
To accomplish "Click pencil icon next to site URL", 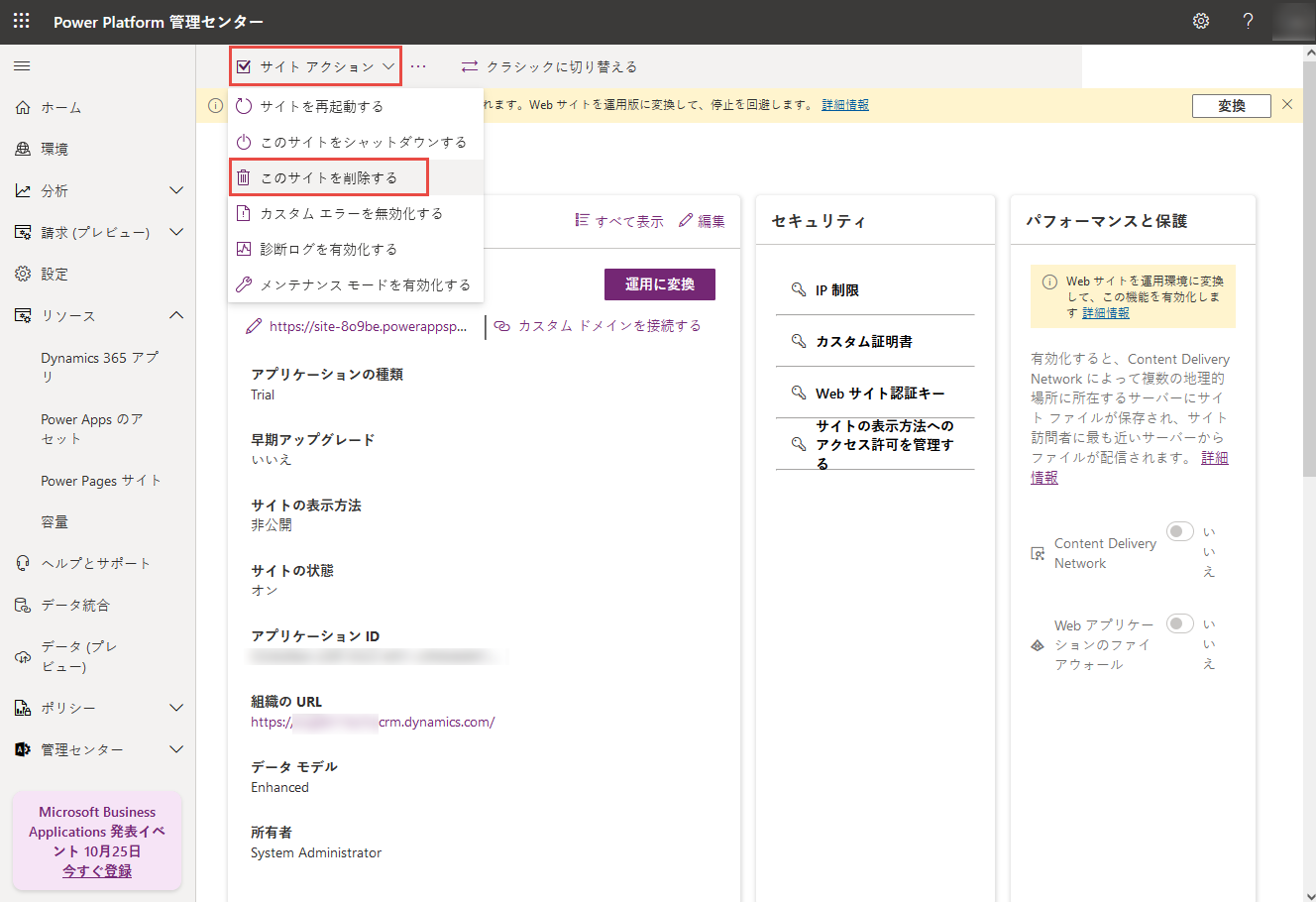I will coord(254,326).
